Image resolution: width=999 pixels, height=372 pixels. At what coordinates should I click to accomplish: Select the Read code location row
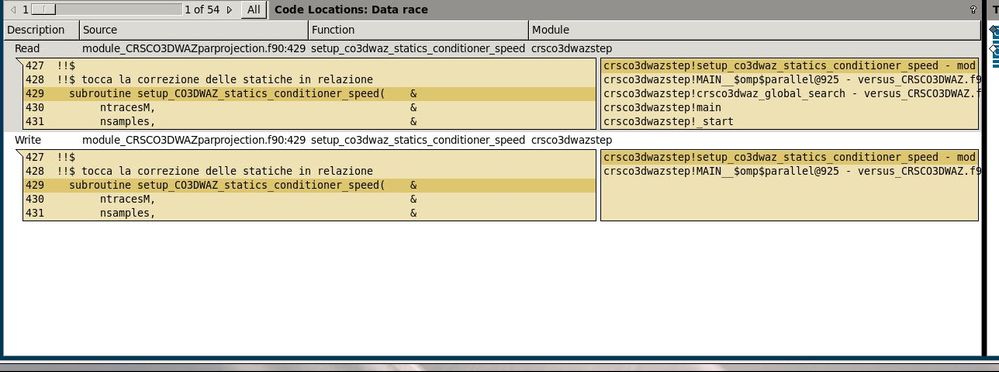pos(492,48)
